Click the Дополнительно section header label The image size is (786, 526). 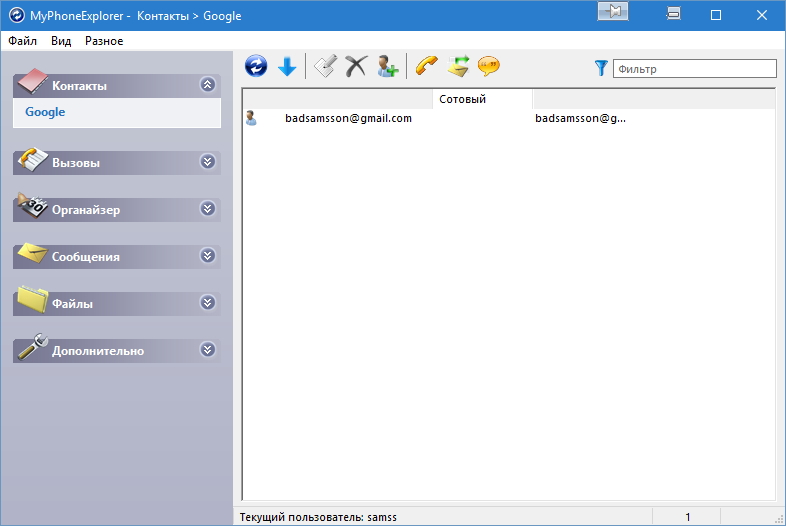(98, 351)
